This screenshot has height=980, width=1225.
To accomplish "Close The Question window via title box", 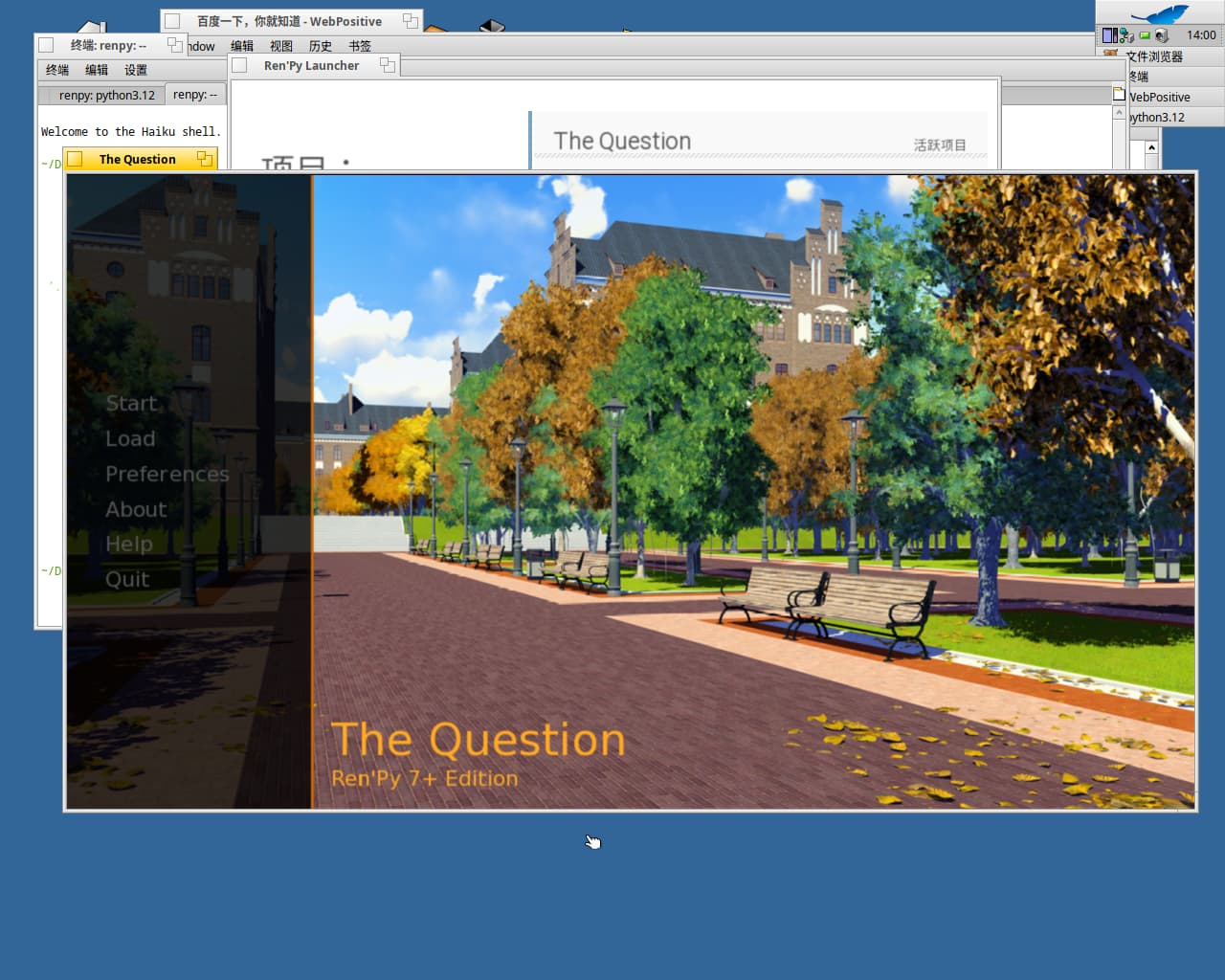I will click(x=76, y=159).
